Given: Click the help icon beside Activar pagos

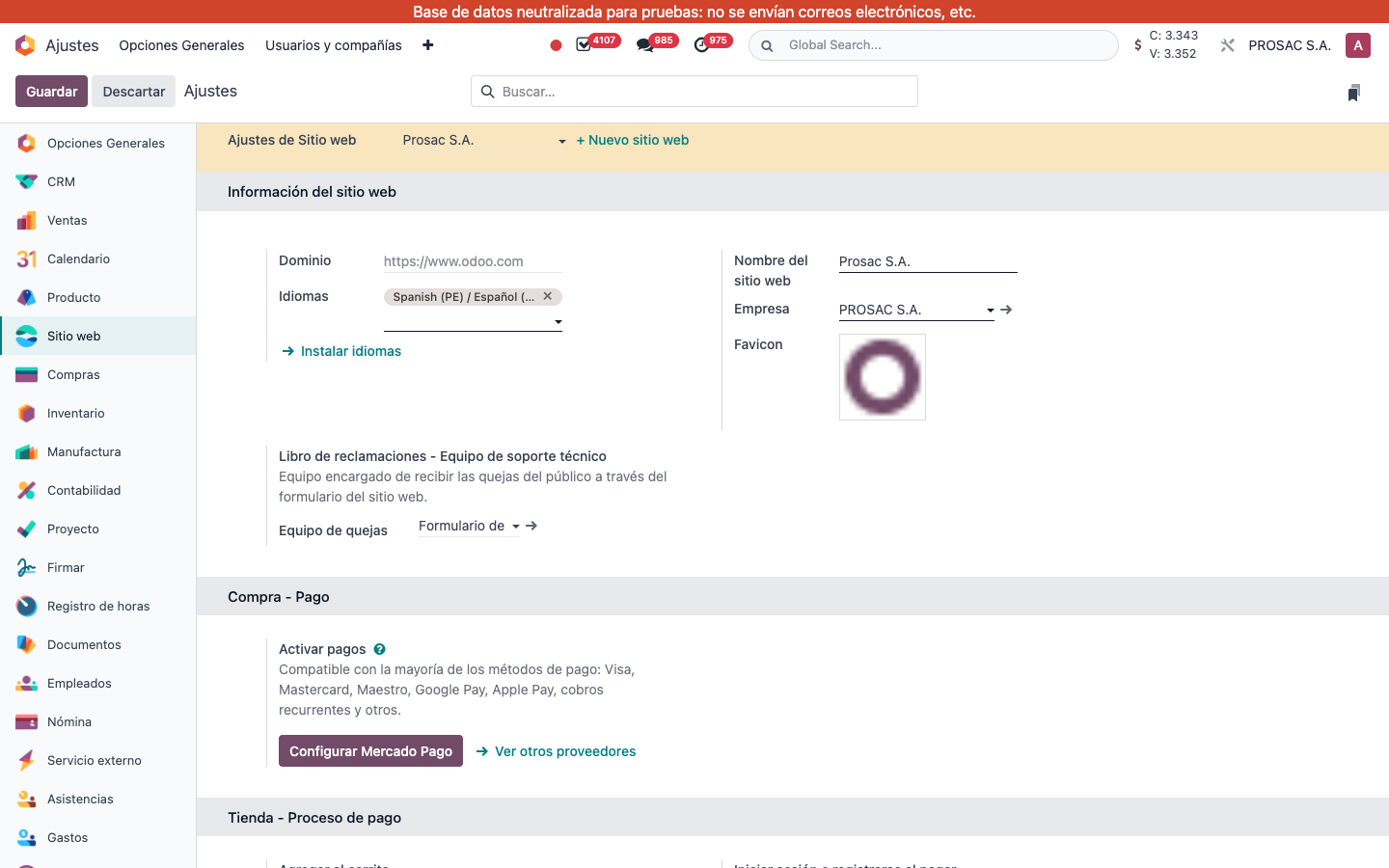Looking at the screenshot, I should point(379,649).
